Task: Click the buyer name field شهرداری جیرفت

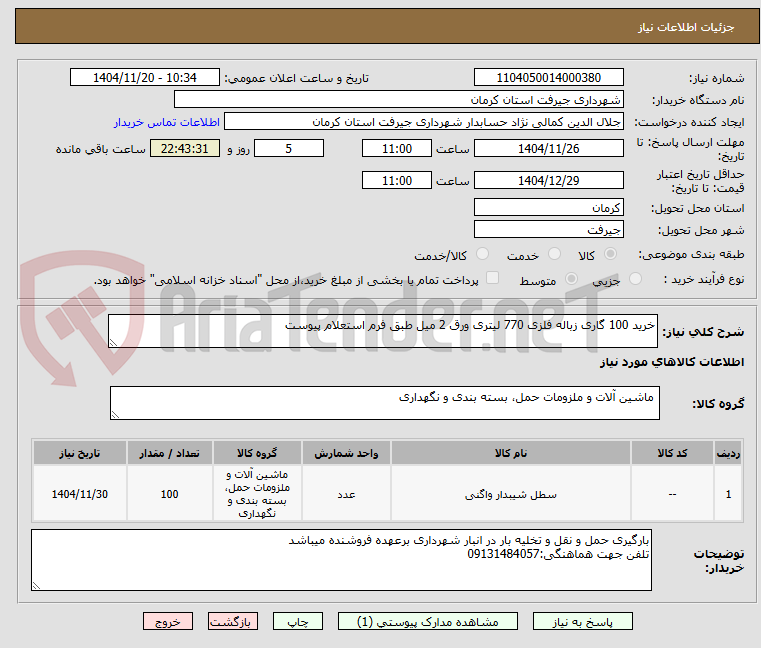Action: click(398, 100)
